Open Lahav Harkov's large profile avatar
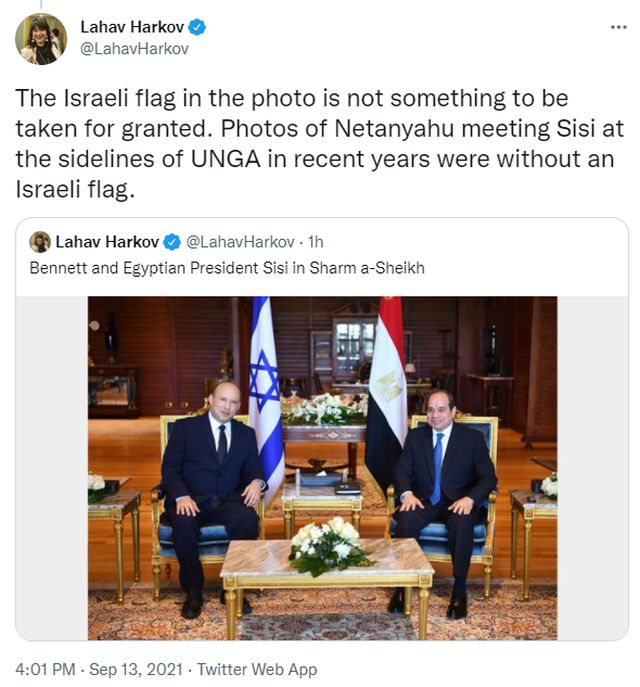Screen dimensions: 640x687 [x=40, y=38]
